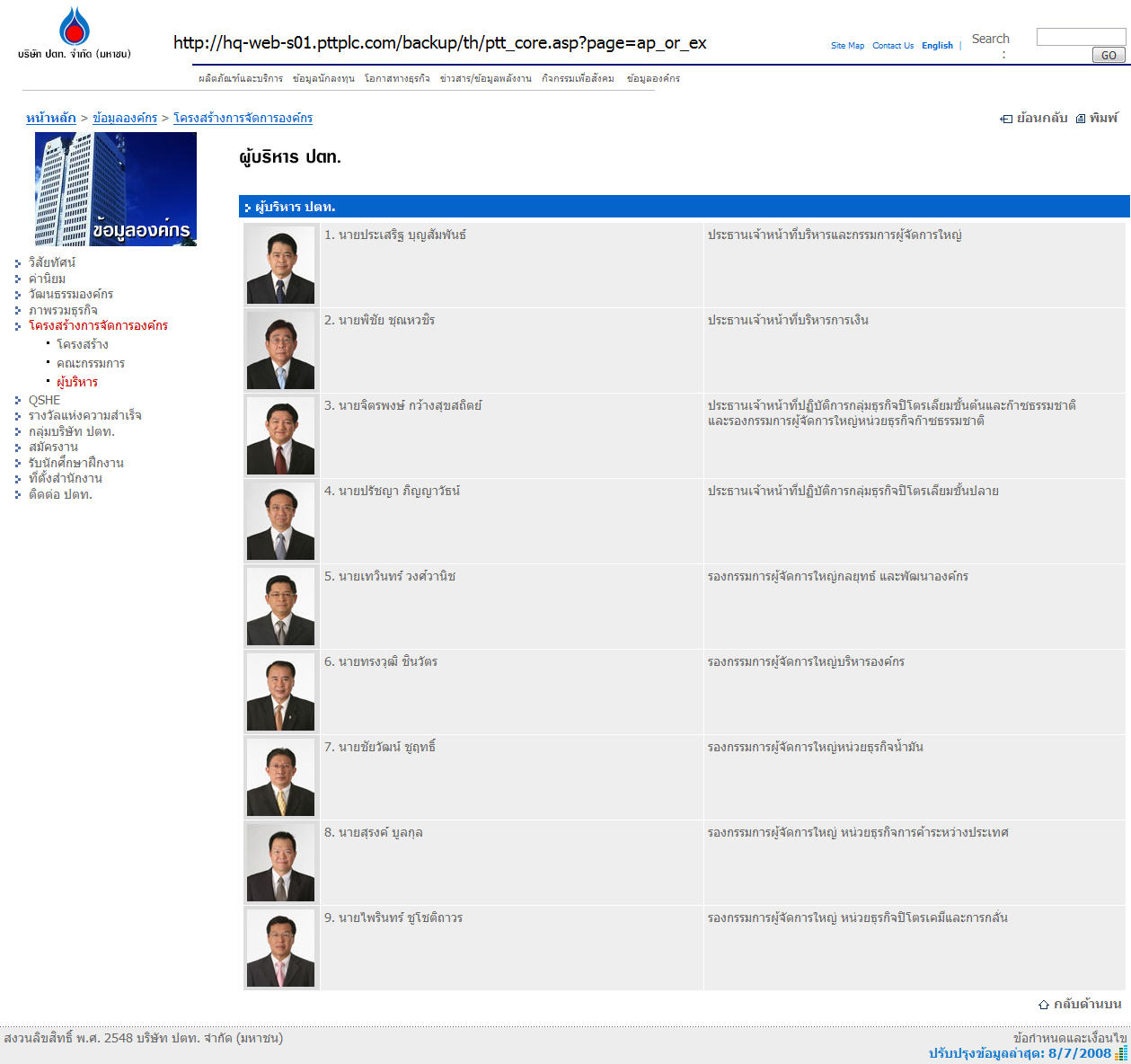Select โครงสร้างการจัดการองค์กร in the sidebar
1131x1064 pixels.
coord(98,325)
